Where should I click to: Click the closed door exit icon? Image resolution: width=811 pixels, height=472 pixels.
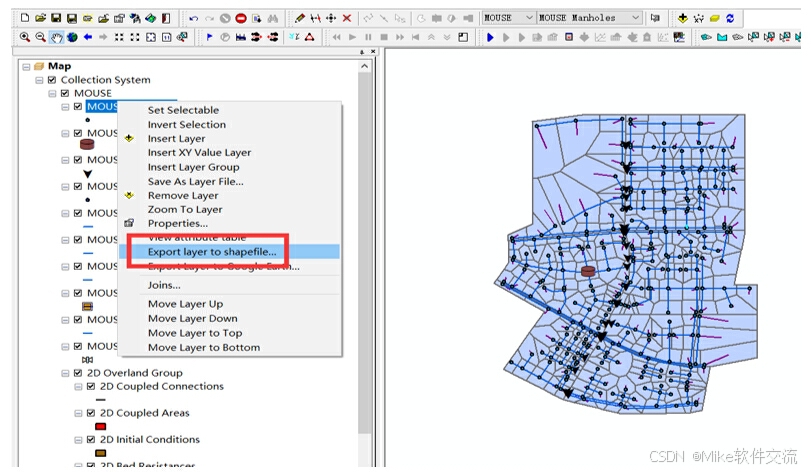(166, 19)
